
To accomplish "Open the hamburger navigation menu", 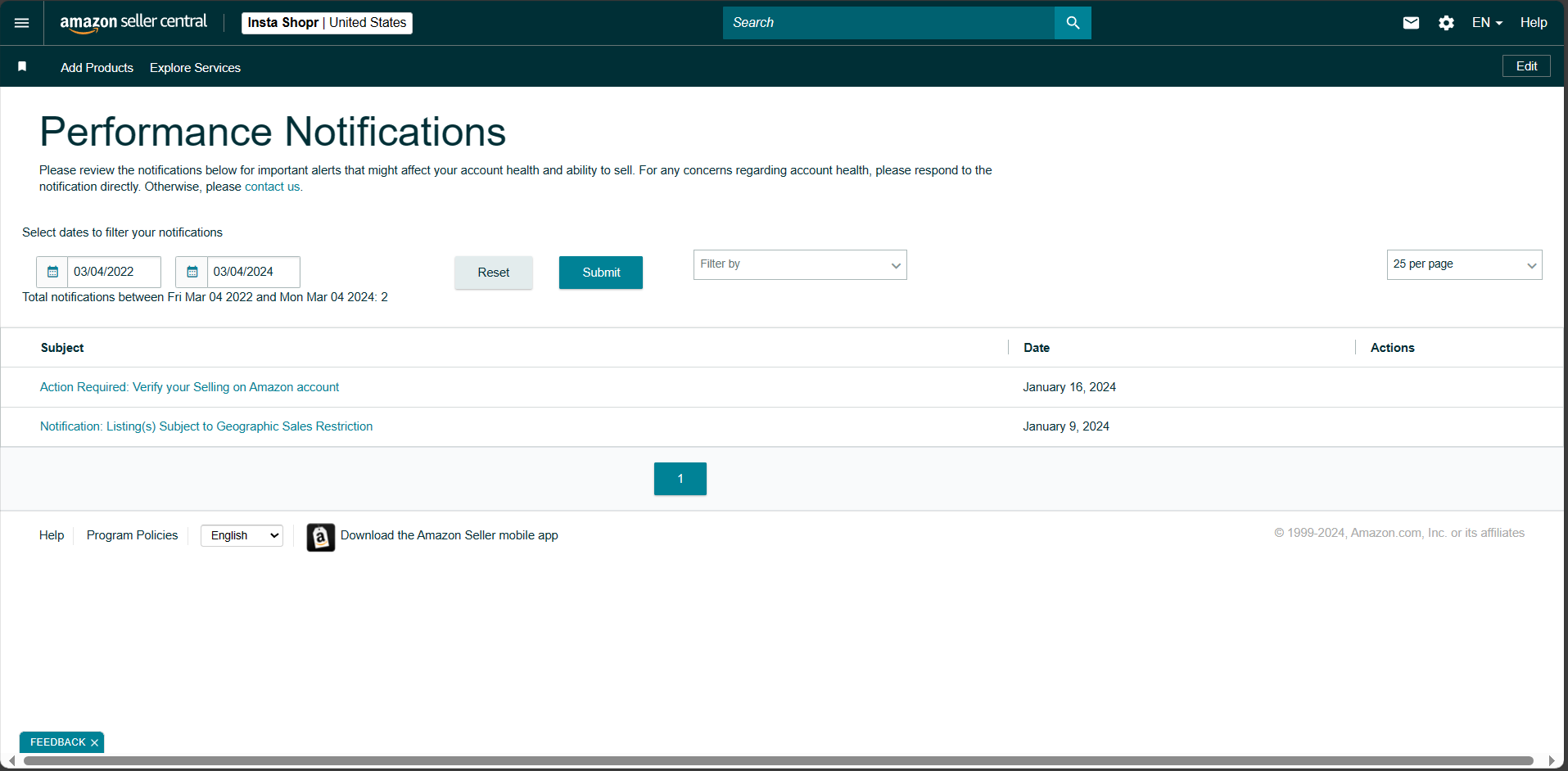I will (x=22, y=23).
